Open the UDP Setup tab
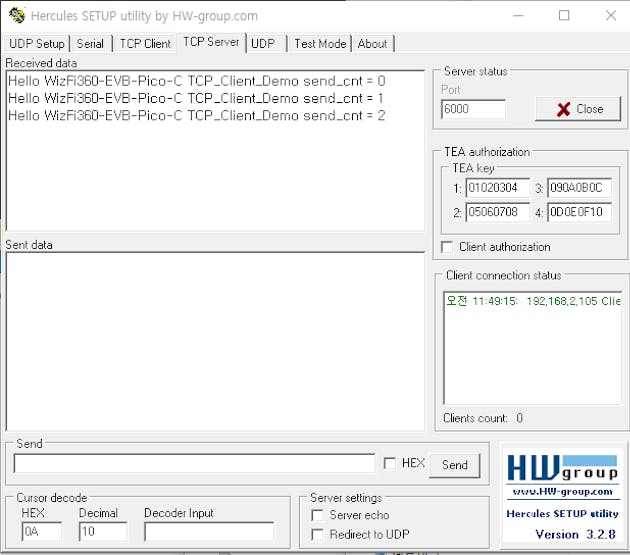630x555 pixels. pyautogui.click(x=37, y=43)
